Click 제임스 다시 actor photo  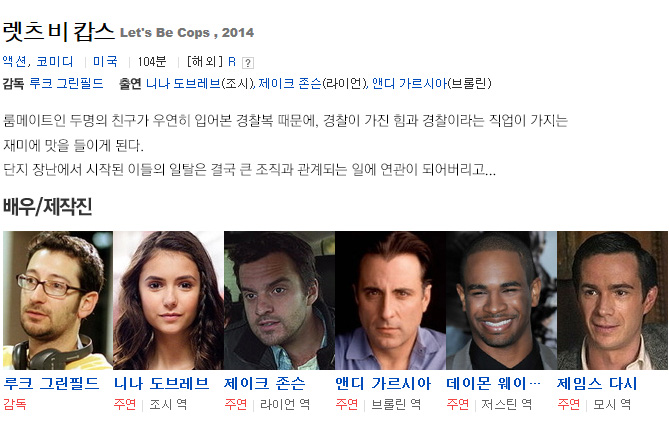(612, 300)
